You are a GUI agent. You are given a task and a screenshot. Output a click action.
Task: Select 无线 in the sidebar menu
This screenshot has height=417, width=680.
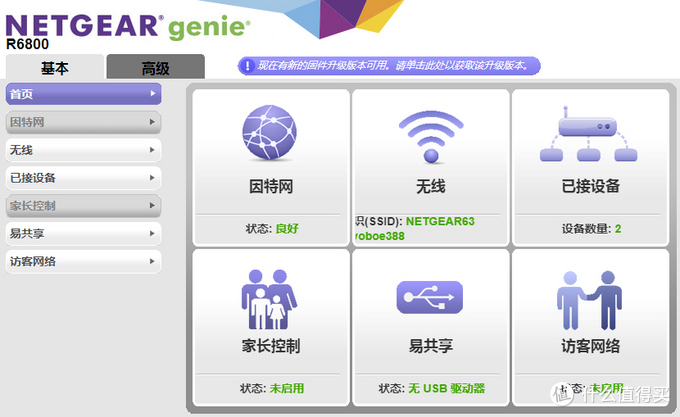84,150
